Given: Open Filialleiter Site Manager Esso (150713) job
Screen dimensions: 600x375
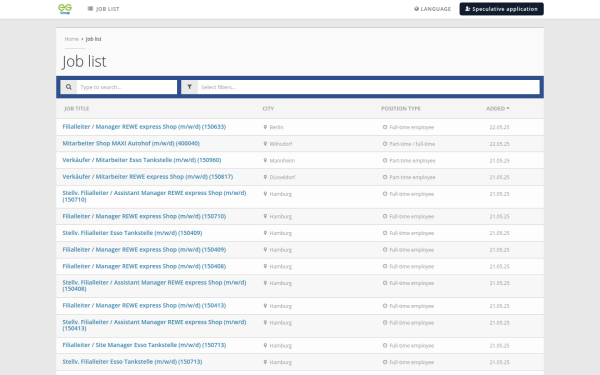Looking at the screenshot, I should pyautogui.click(x=144, y=345).
